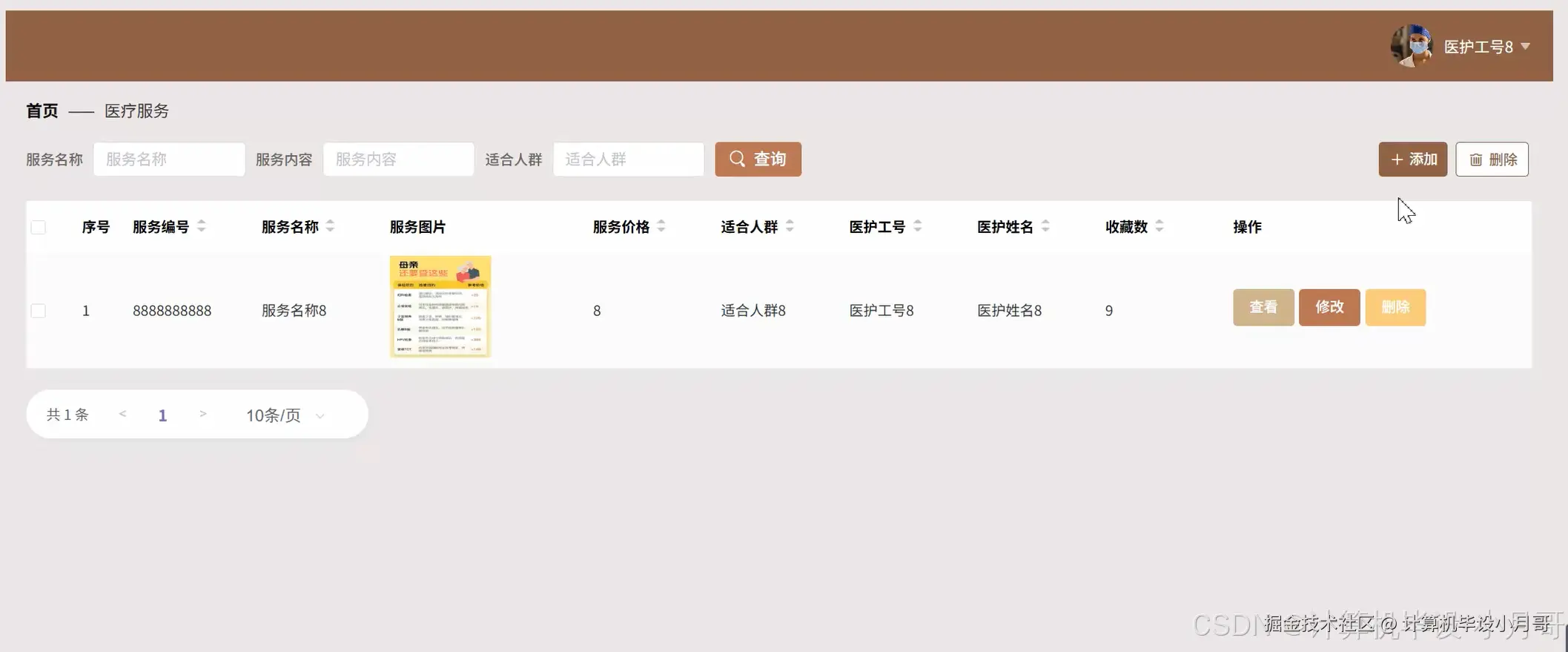The image size is (1568, 652).
Task: Focus the 服务名称 search input
Action: 169,159
